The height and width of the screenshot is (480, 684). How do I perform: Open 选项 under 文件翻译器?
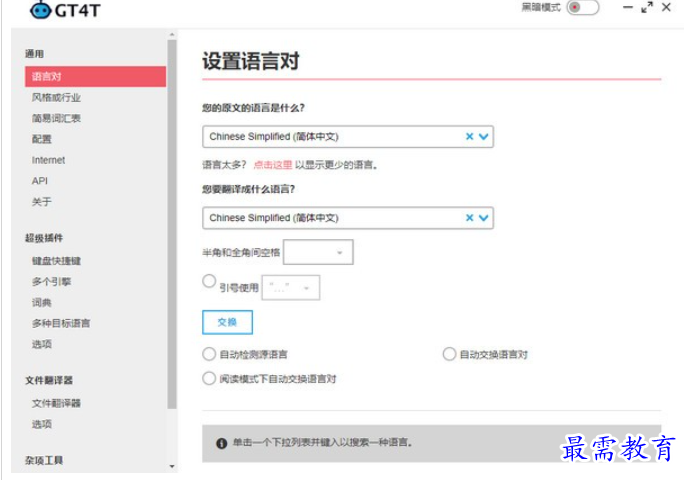point(42,424)
